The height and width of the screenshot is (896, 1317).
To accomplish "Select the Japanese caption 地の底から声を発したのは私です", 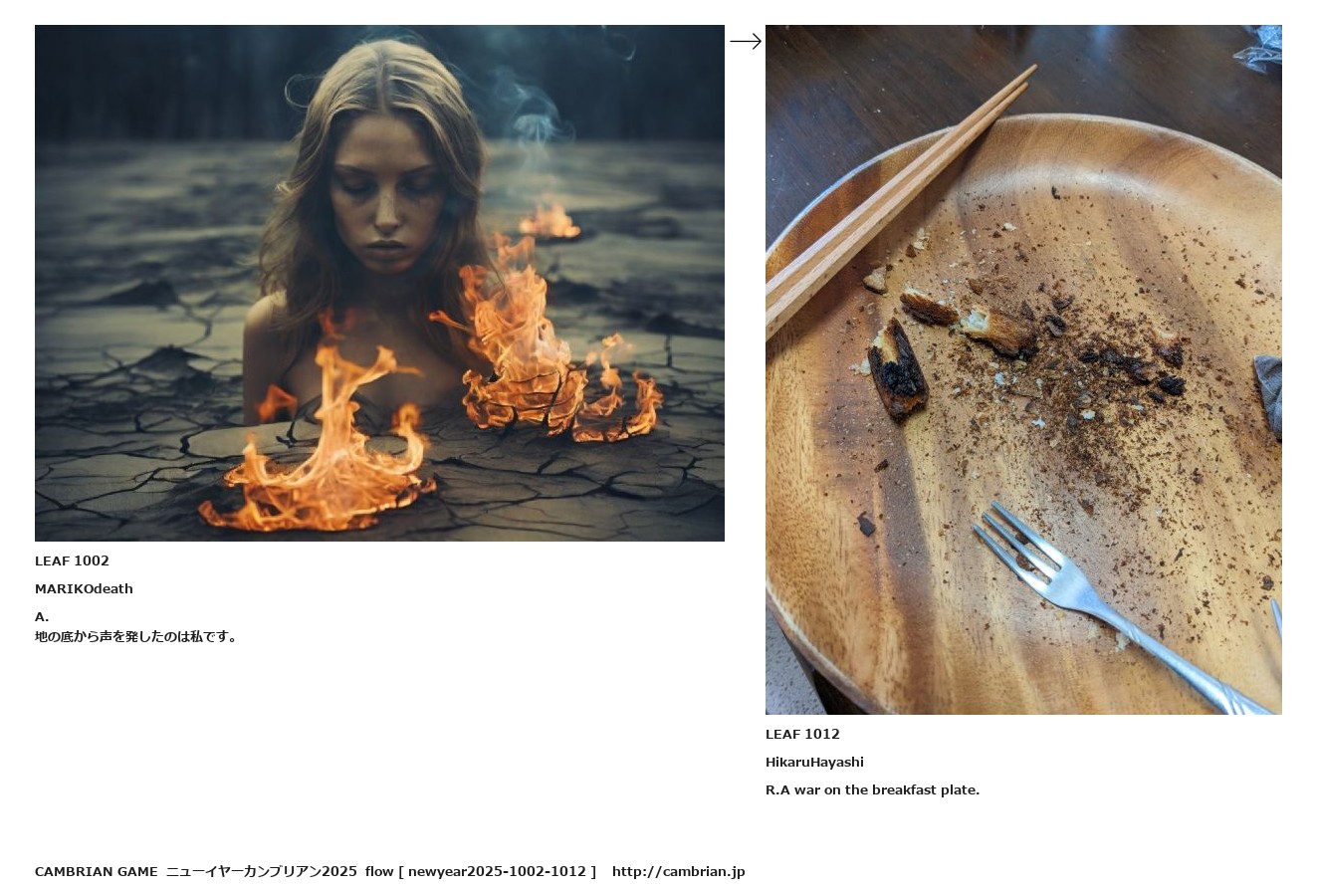I will pyautogui.click(x=136, y=636).
